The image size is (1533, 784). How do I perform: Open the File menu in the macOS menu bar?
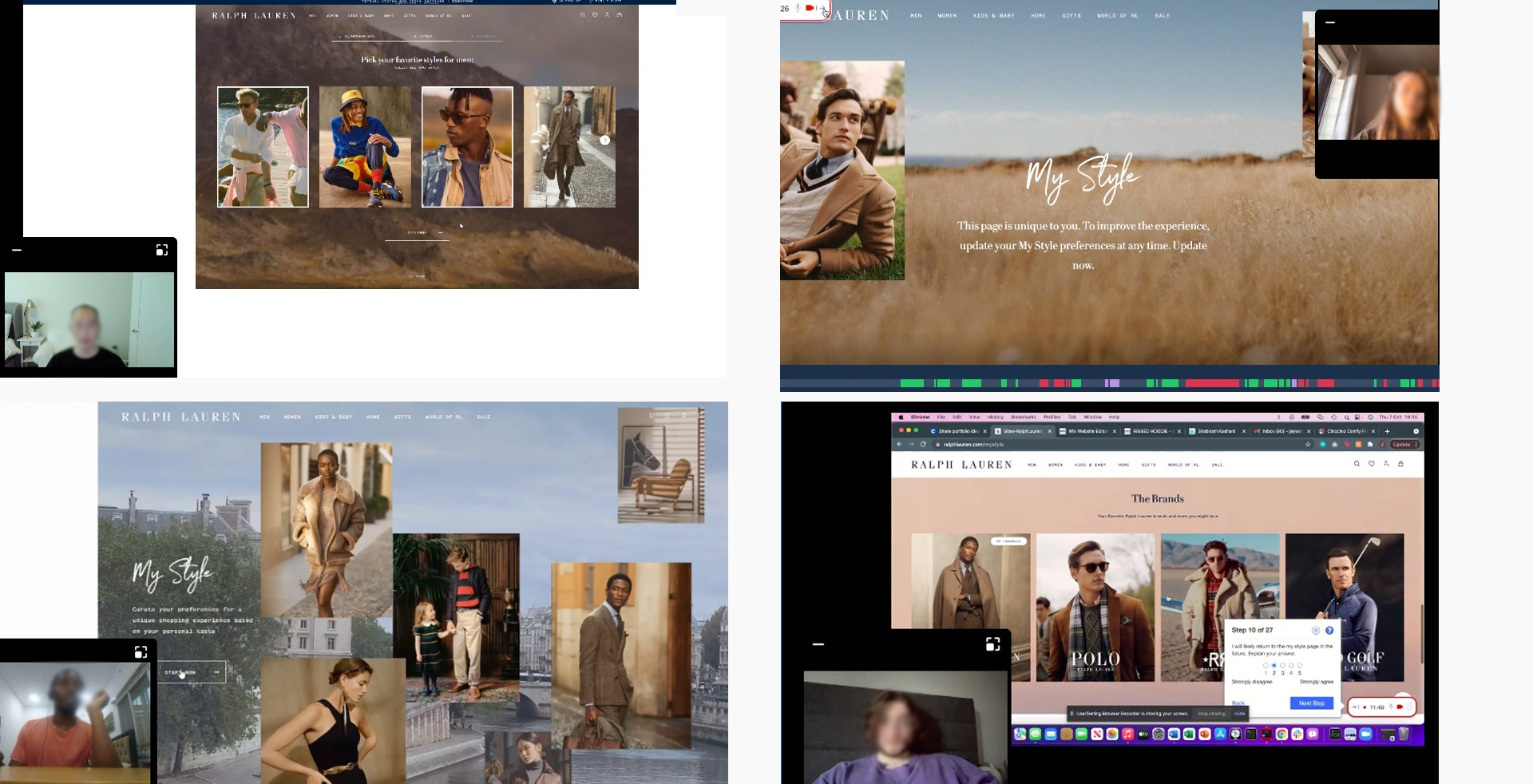pyautogui.click(x=941, y=417)
